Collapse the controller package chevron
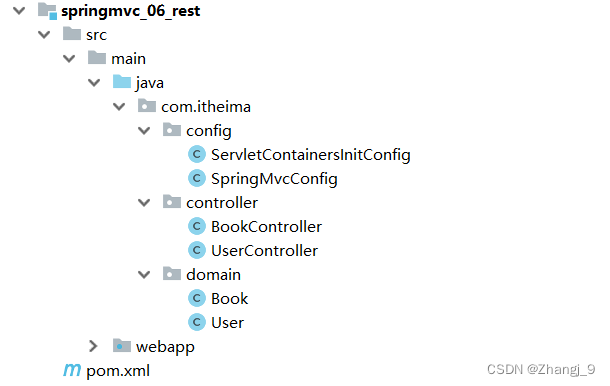 point(144,203)
